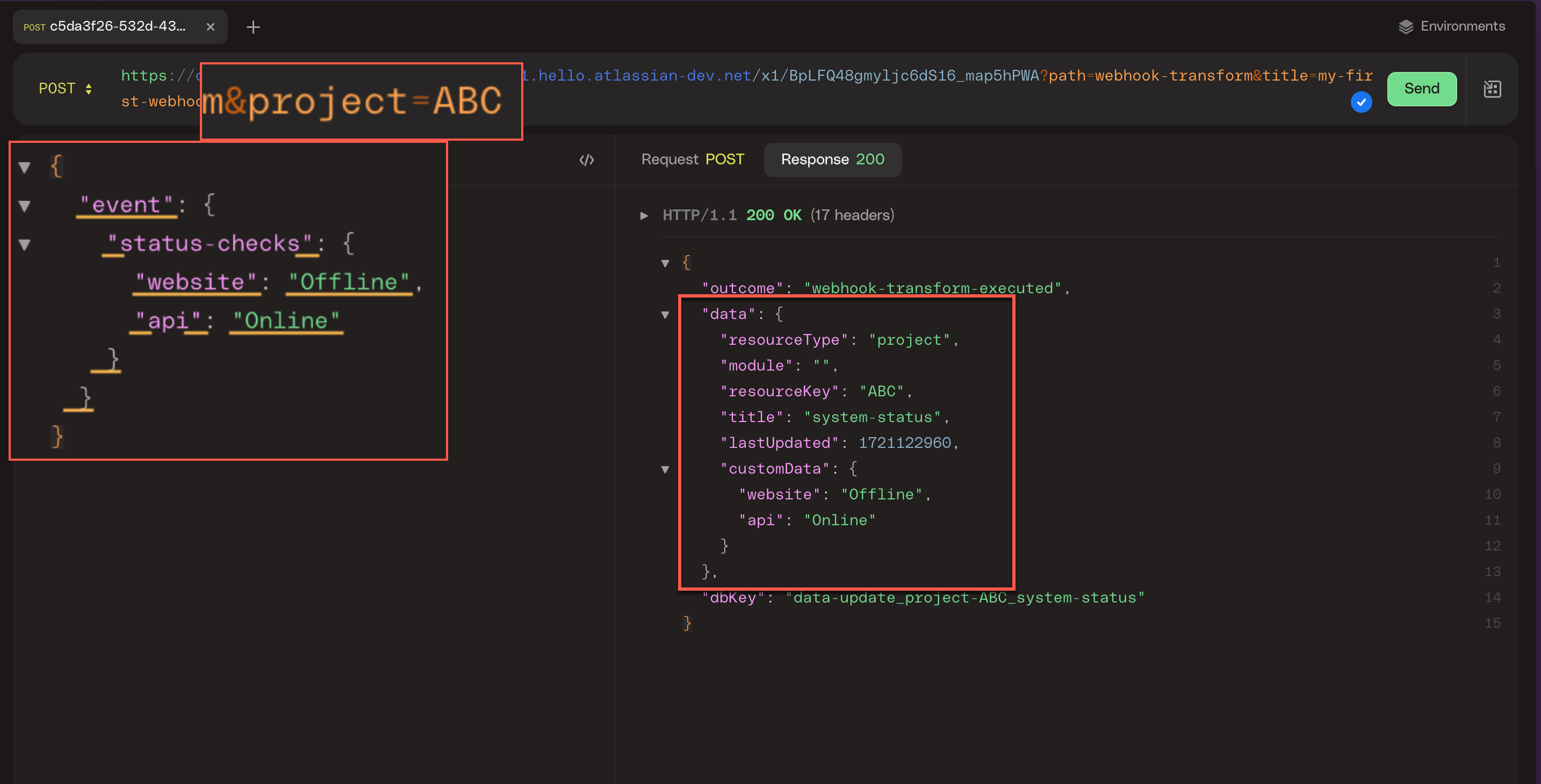Click "Online" value in request body
Screen dimensions: 1541x784
(x=286, y=321)
